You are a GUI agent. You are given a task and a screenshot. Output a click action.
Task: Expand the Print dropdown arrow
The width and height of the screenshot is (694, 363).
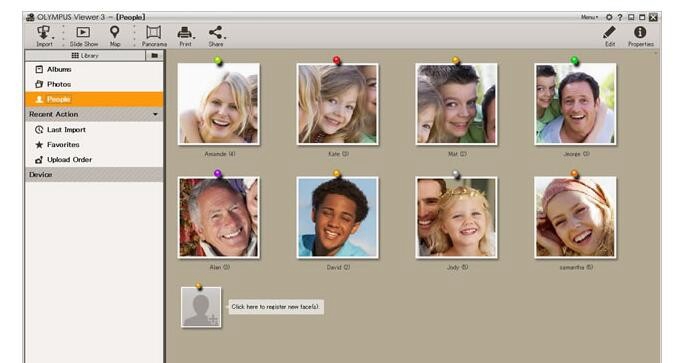coord(194,38)
